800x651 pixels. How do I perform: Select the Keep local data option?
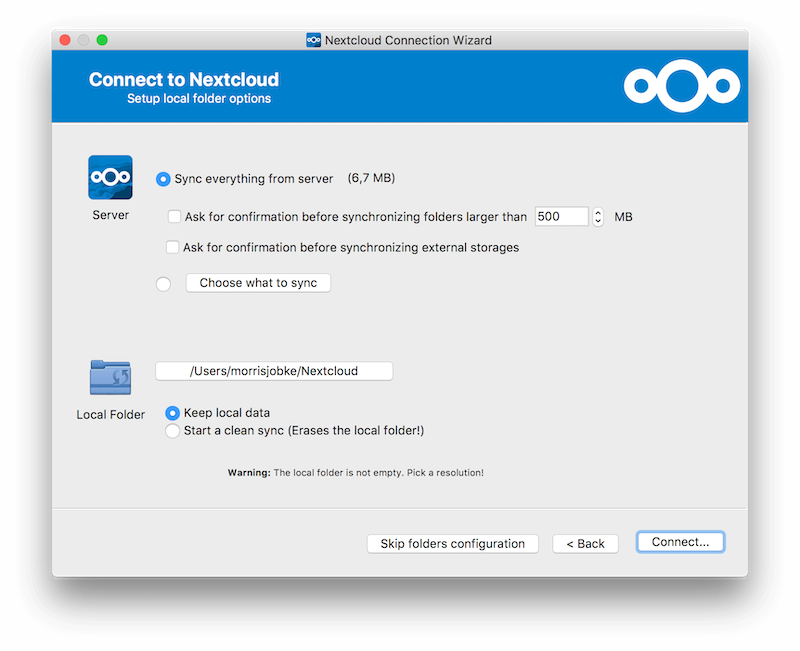174,412
